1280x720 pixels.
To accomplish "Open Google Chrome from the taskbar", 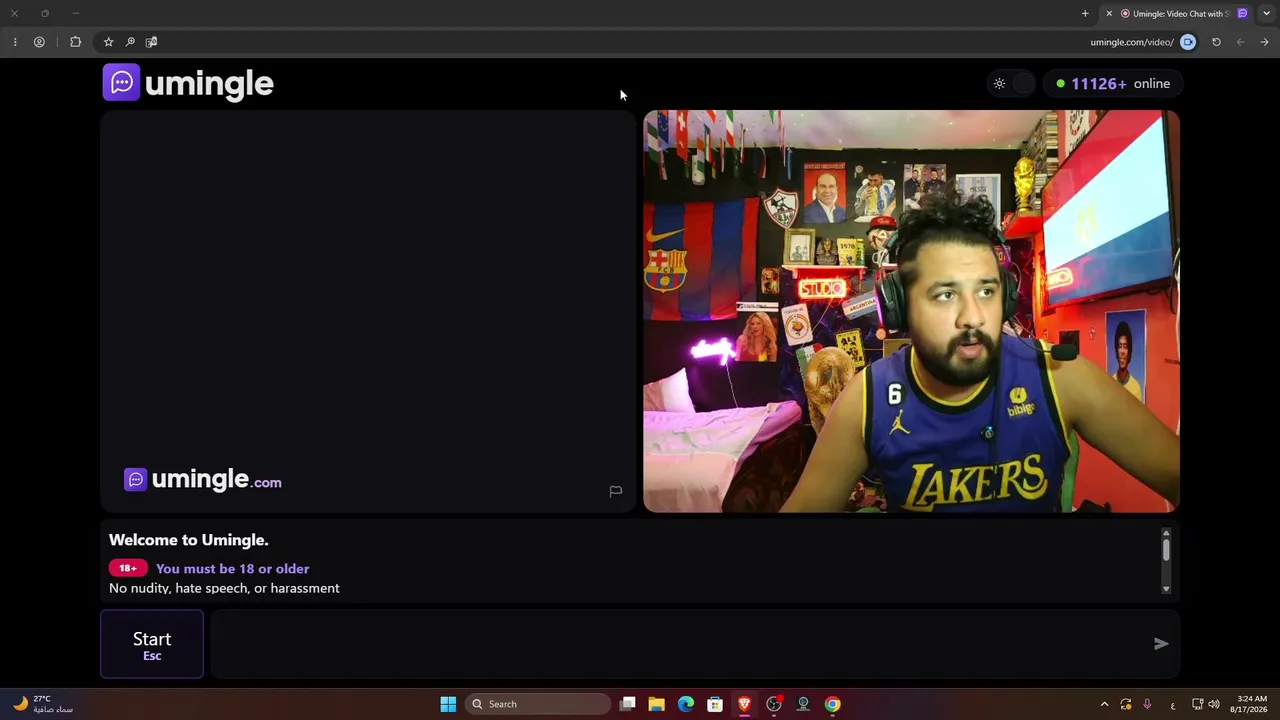I will coord(832,704).
